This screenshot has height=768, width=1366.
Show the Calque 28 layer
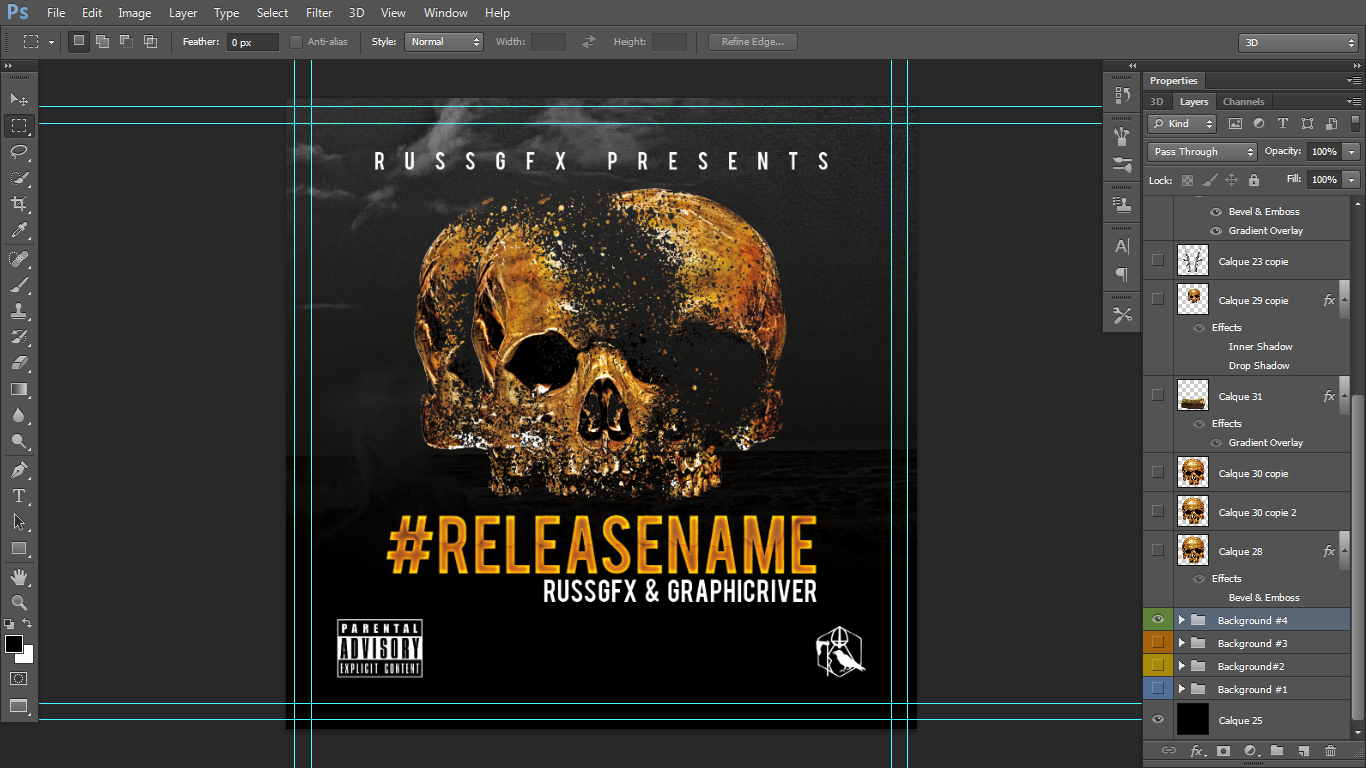(1158, 550)
